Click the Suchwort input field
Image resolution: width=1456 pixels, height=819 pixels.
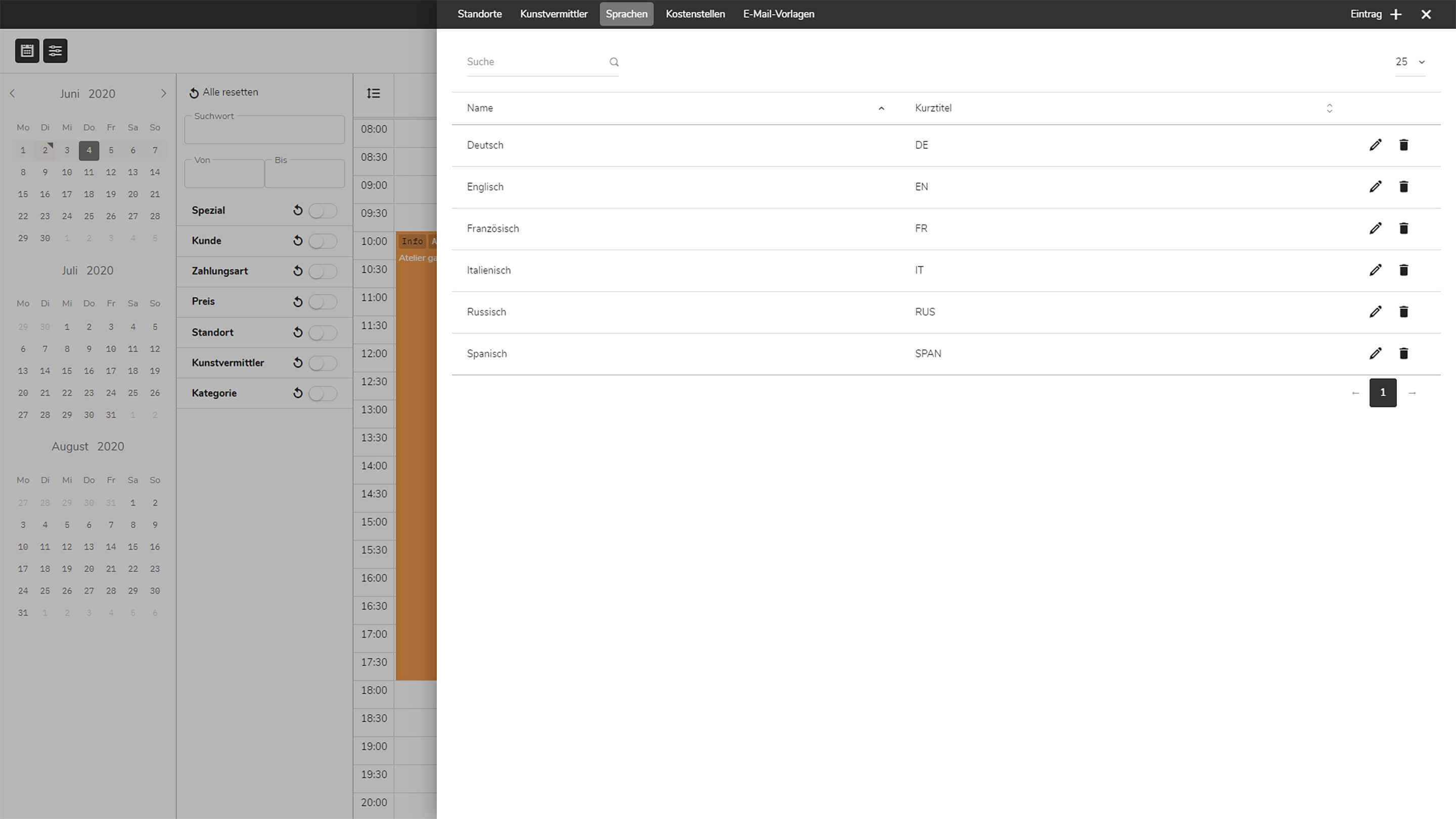click(x=264, y=130)
